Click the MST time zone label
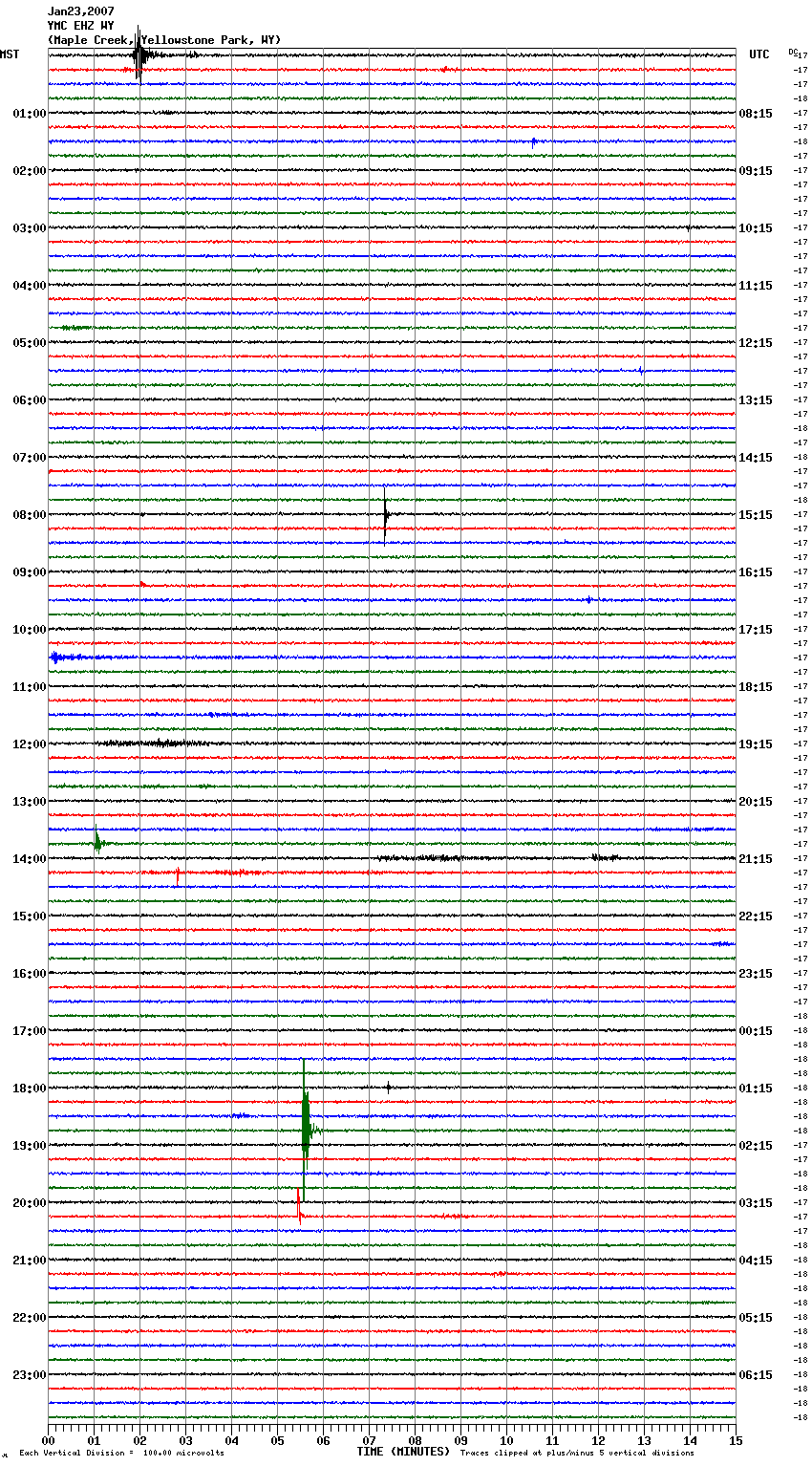The height and width of the screenshot is (1466, 812). pos(10,54)
